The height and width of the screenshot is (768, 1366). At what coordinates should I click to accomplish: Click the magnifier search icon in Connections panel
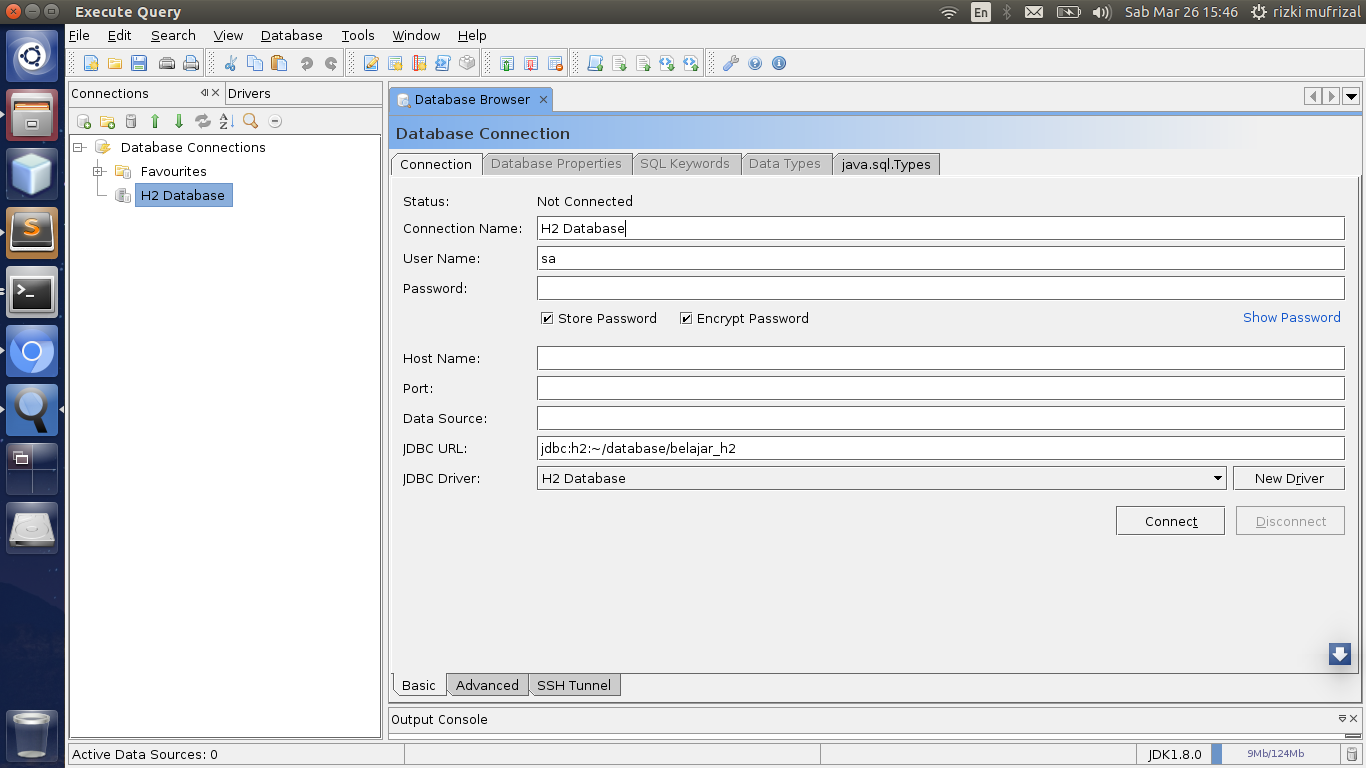[250, 121]
